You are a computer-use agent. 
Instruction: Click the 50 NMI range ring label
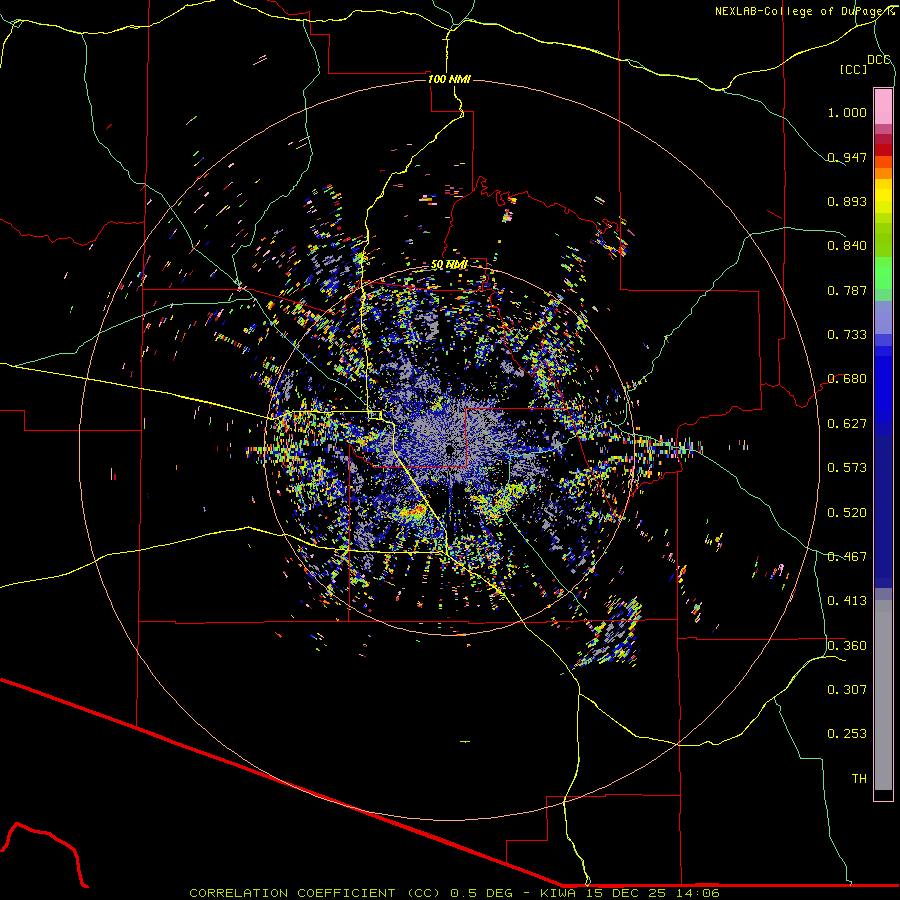coord(449,265)
